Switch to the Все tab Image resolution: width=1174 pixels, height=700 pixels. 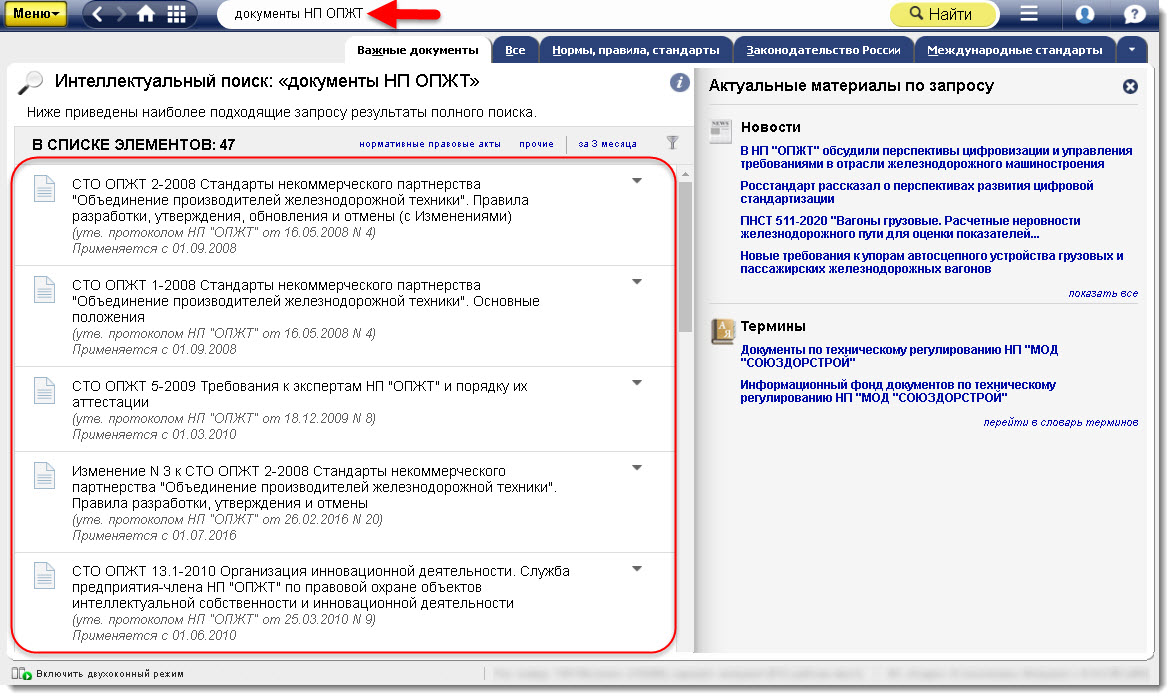(x=514, y=50)
